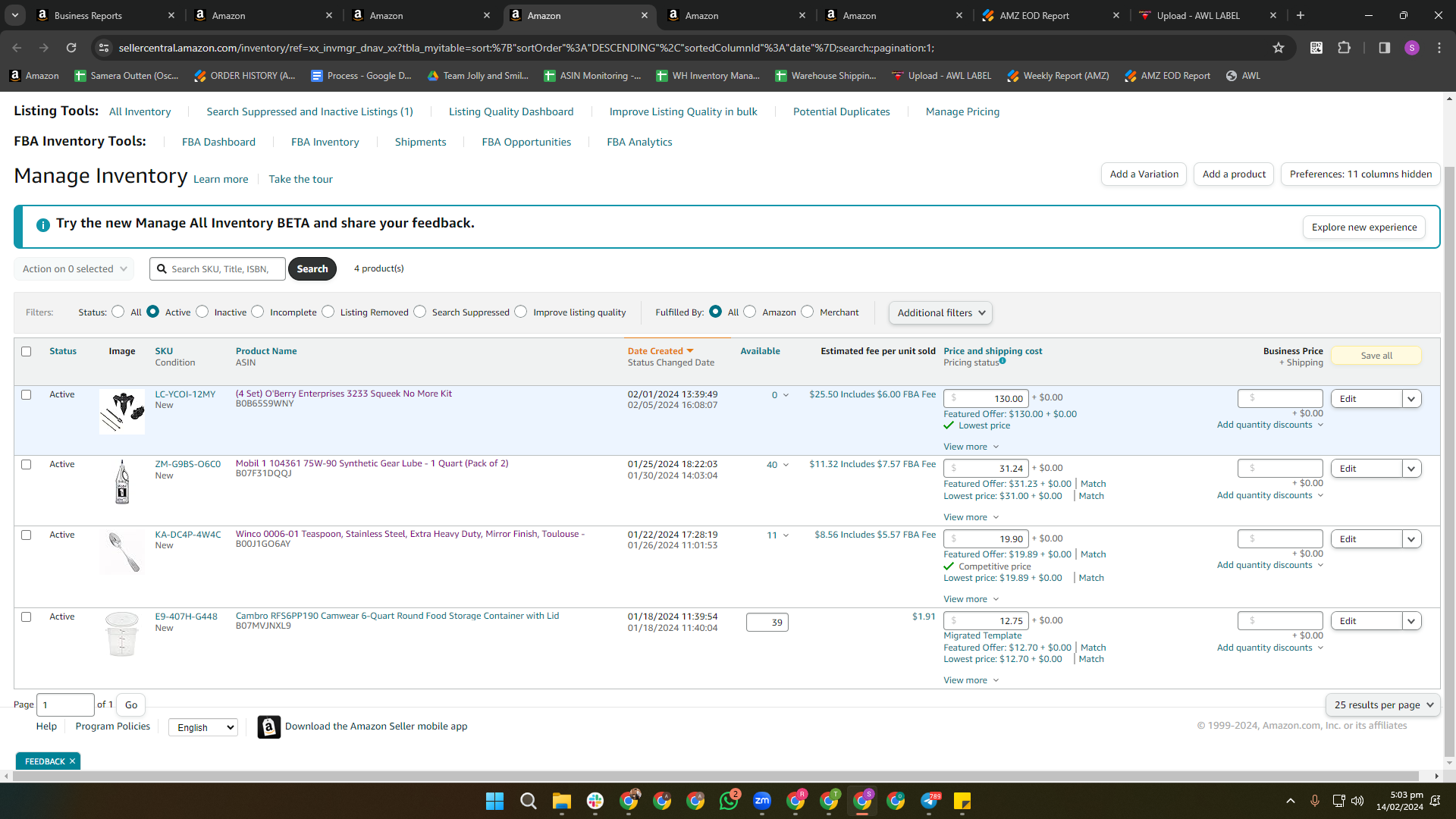Open the Windows Start menu
The image size is (1456, 819).
coord(494,801)
